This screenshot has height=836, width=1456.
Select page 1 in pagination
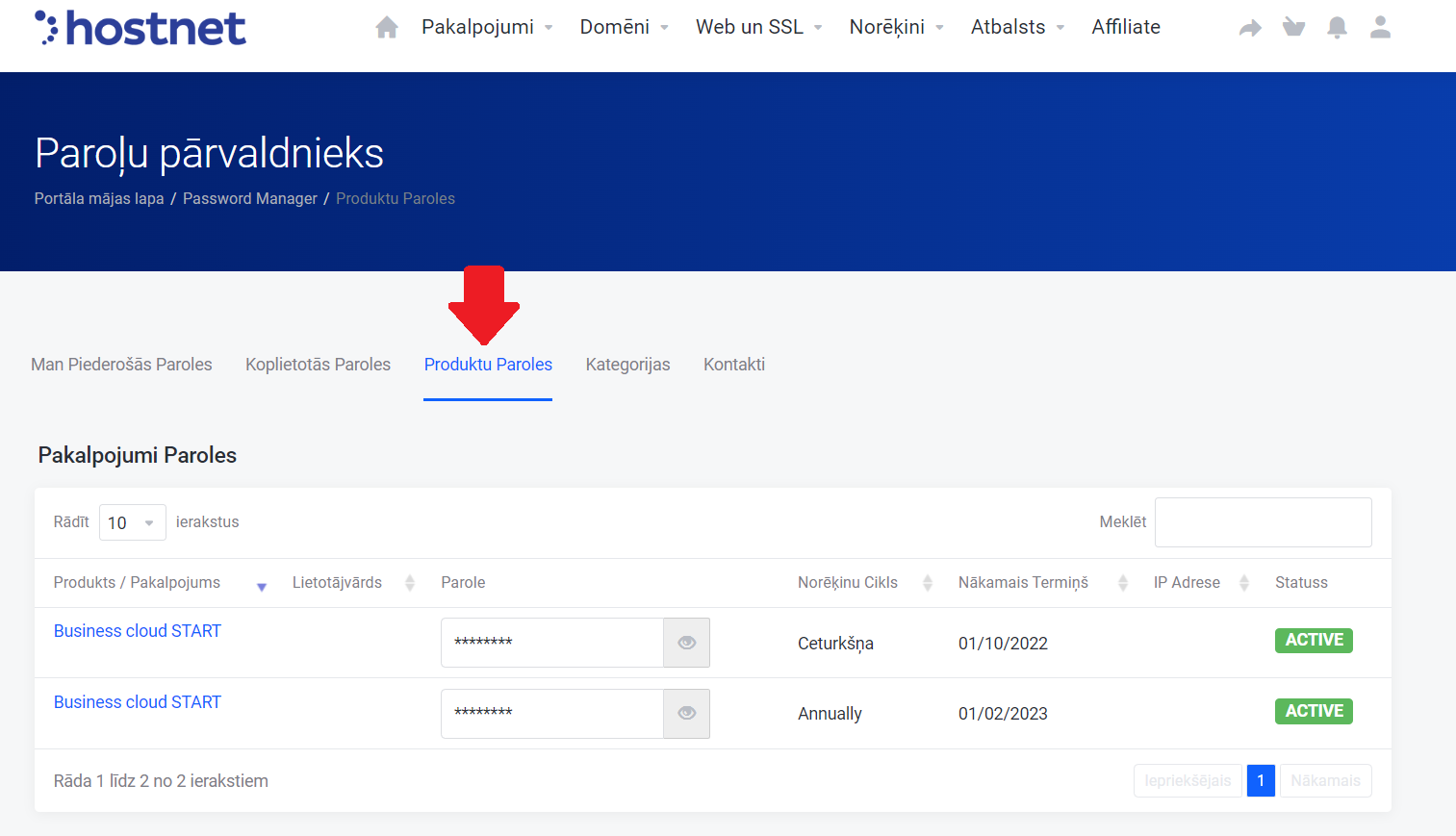tap(1261, 781)
